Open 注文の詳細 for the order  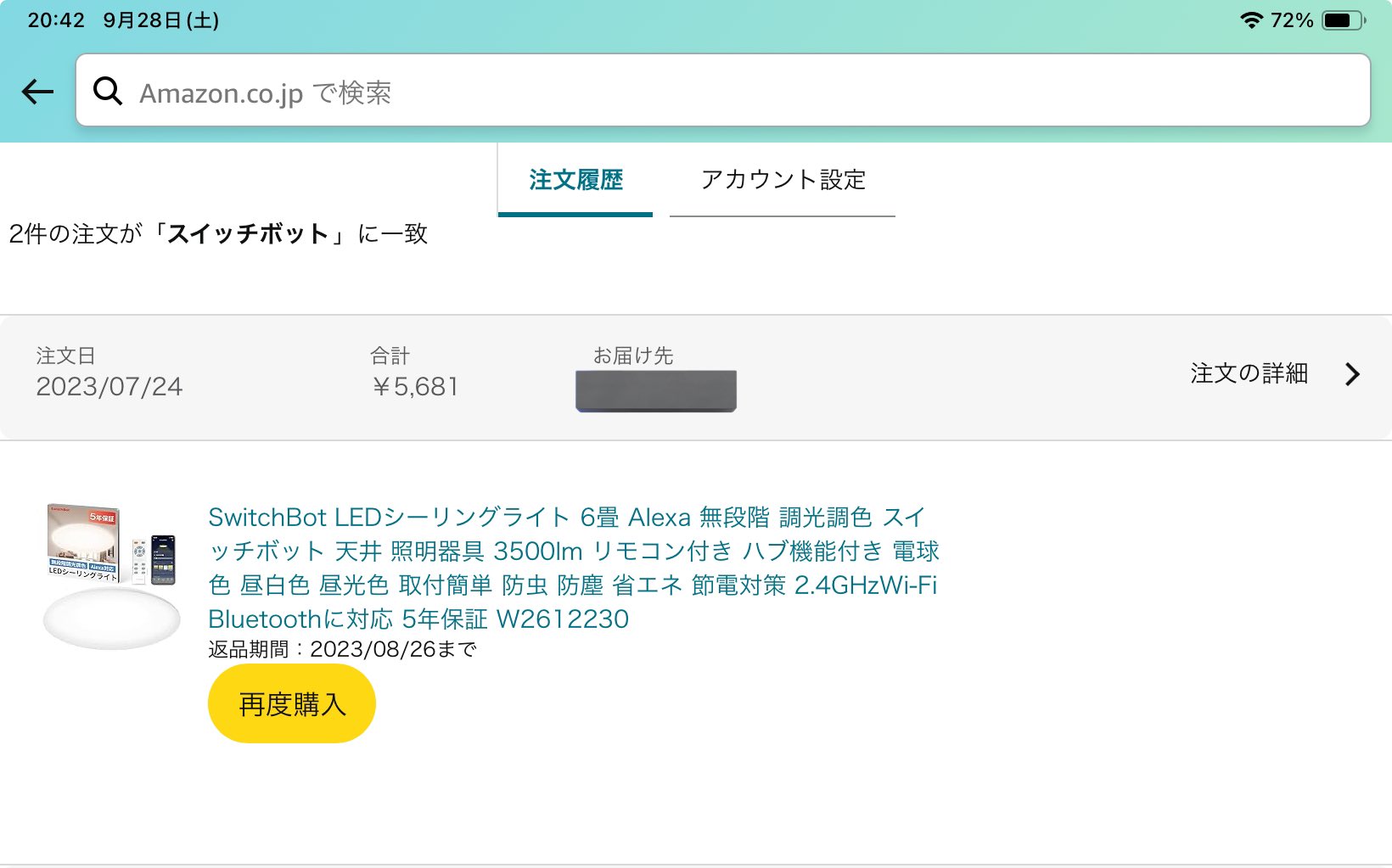click(1249, 373)
